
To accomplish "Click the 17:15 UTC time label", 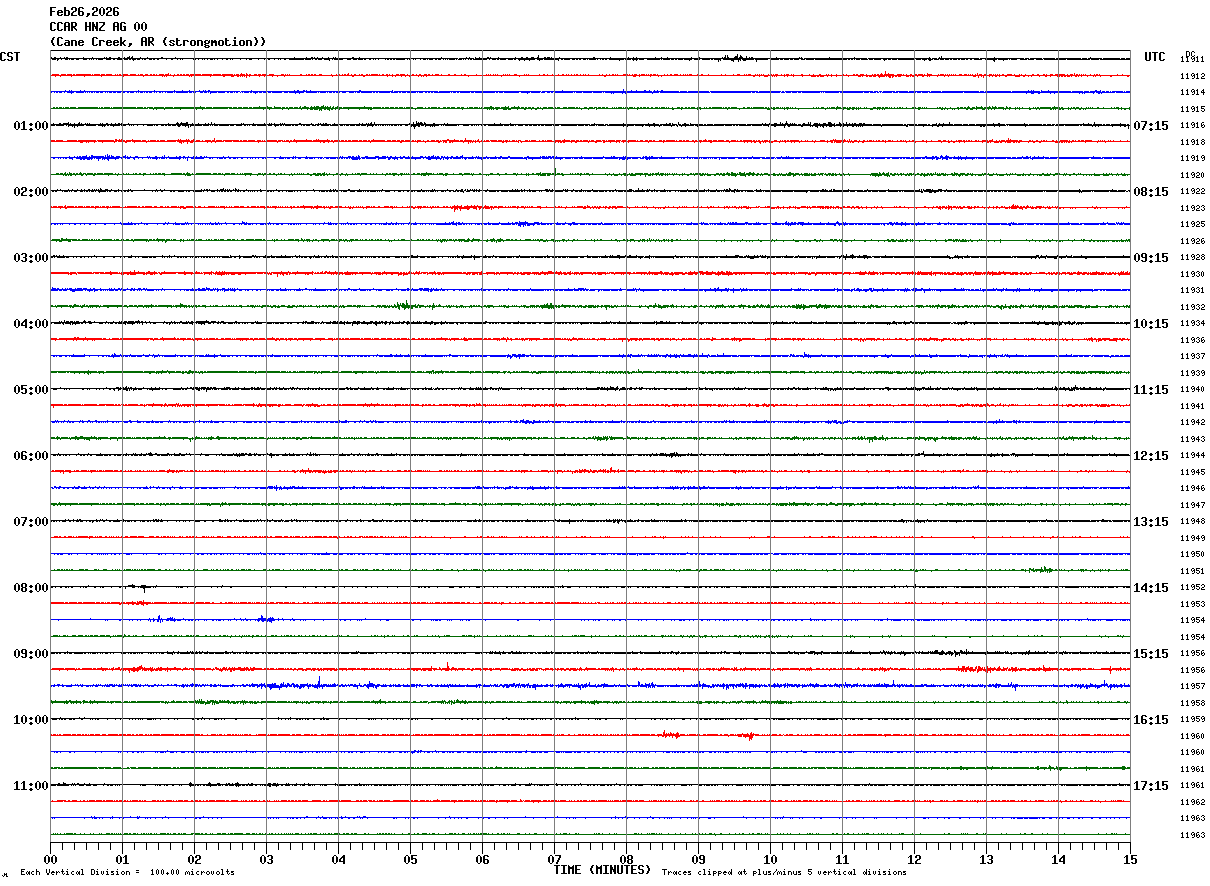I will point(1150,786).
